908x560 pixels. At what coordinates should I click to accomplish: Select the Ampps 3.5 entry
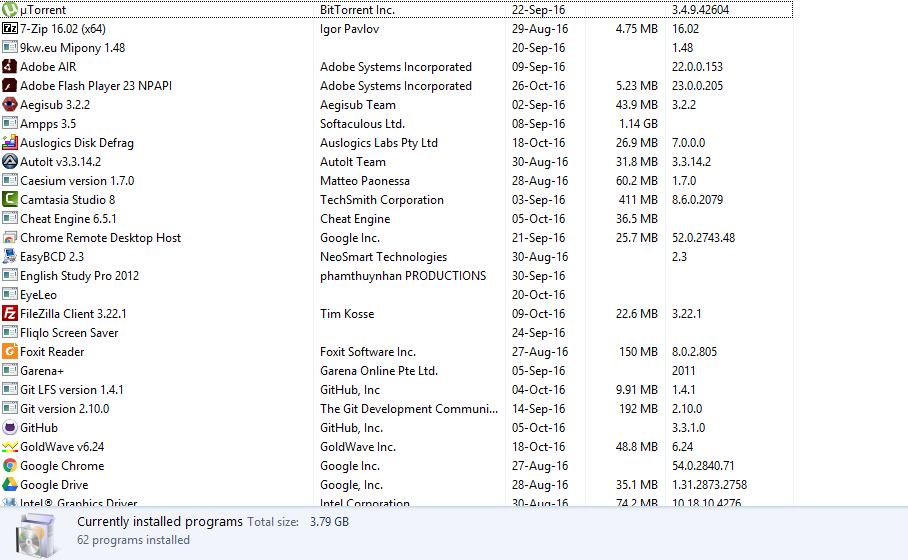[48, 124]
